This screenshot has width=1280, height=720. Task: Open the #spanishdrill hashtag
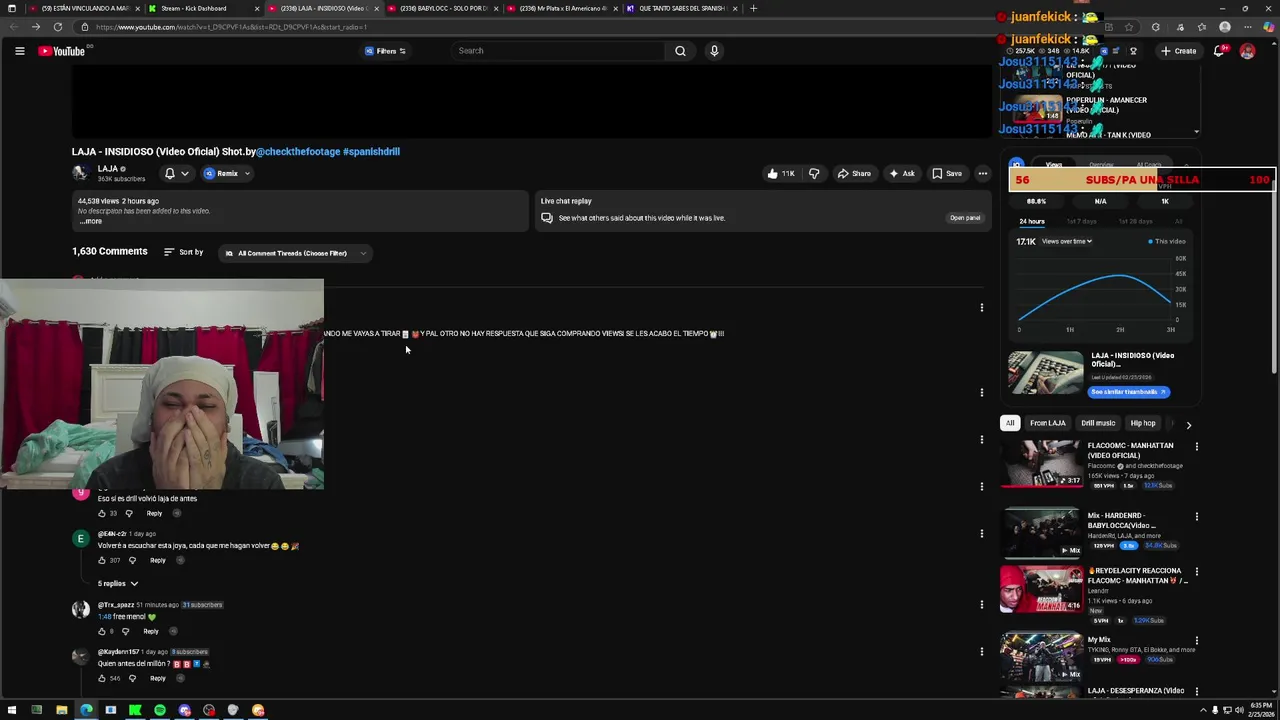371,152
